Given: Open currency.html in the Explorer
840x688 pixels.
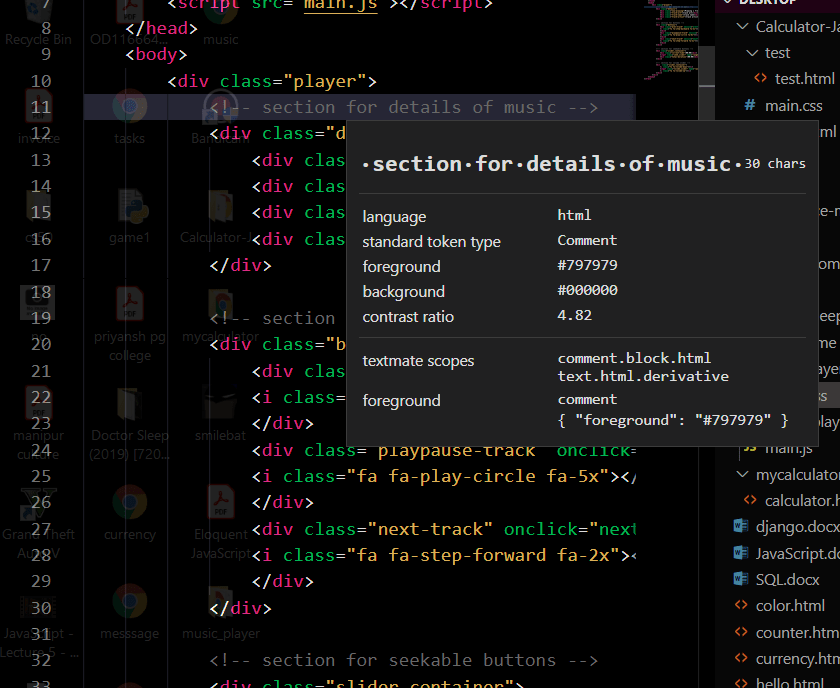Looking at the screenshot, I should [789, 657].
